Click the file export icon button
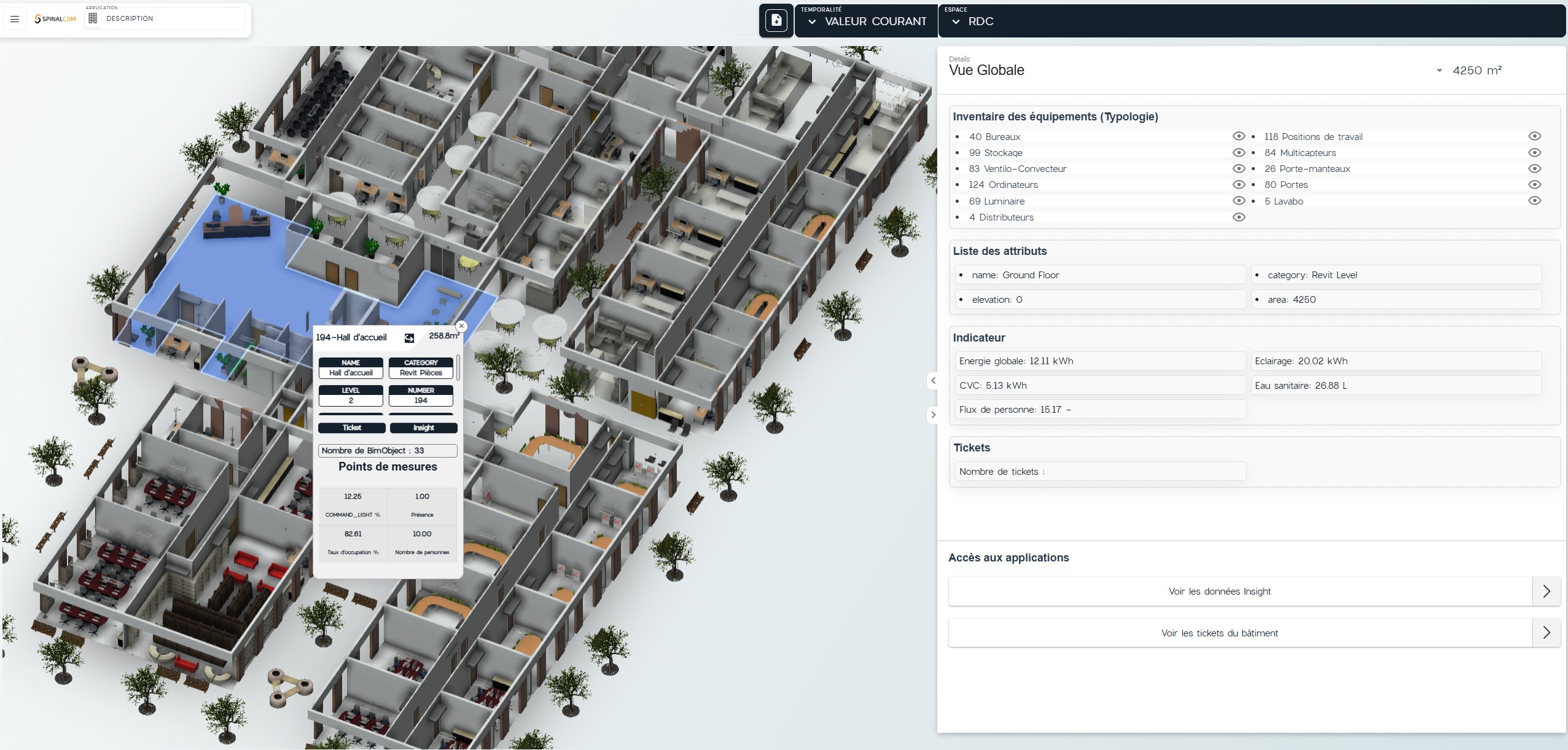Image resolution: width=1568 pixels, height=750 pixels. [x=776, y=21]
